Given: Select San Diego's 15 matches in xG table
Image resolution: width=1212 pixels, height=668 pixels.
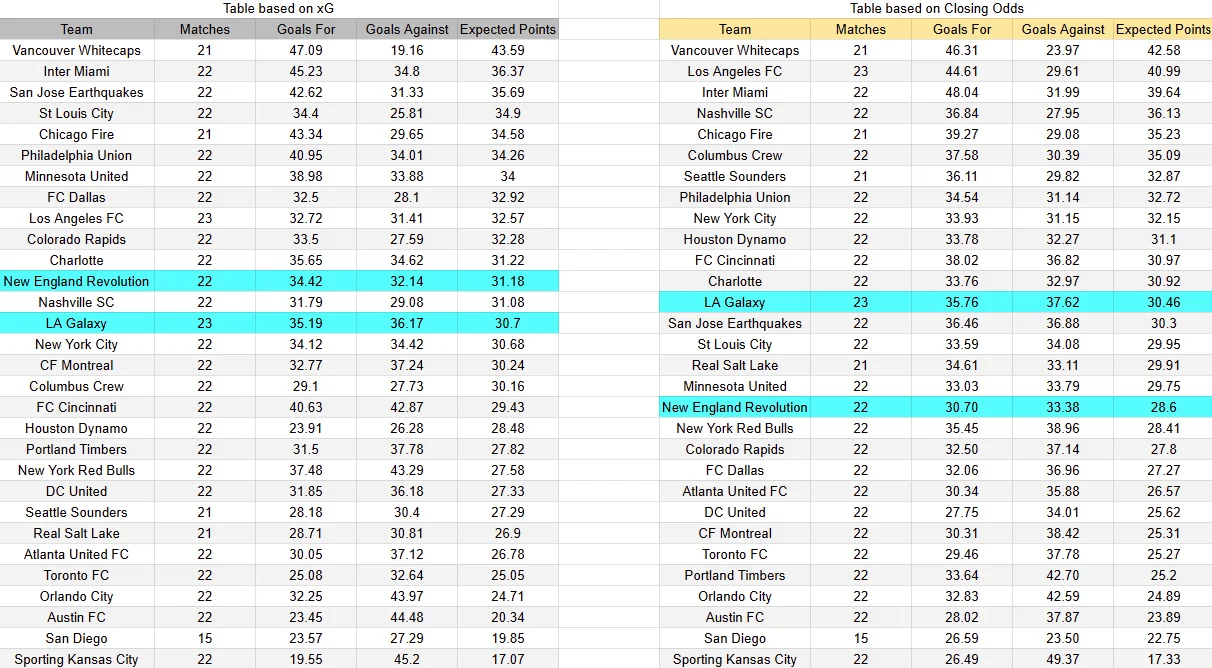Looking at the screenshot, I should tap(205, 638).
